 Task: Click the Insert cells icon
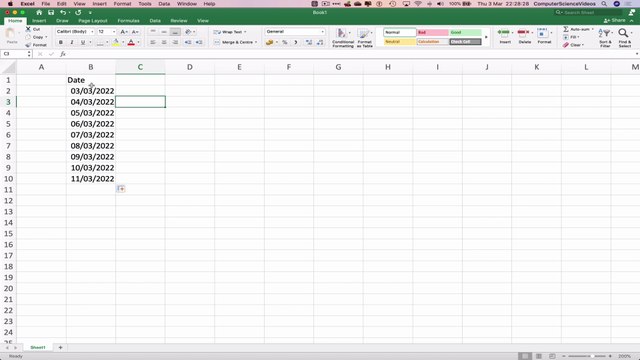pyautogui.click(x=504, y=33)
